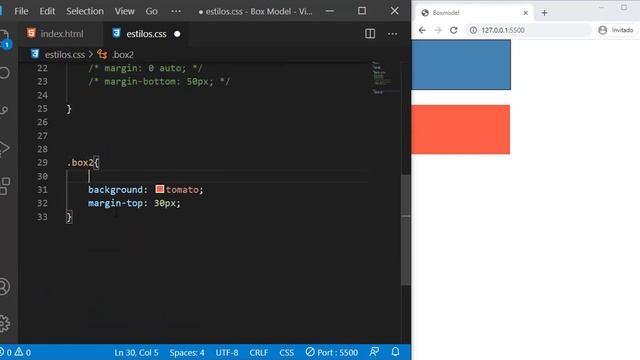
Task: Click the HTML5 icon on index.html tab
Action: pyautogui.click(x=31, y=33)
